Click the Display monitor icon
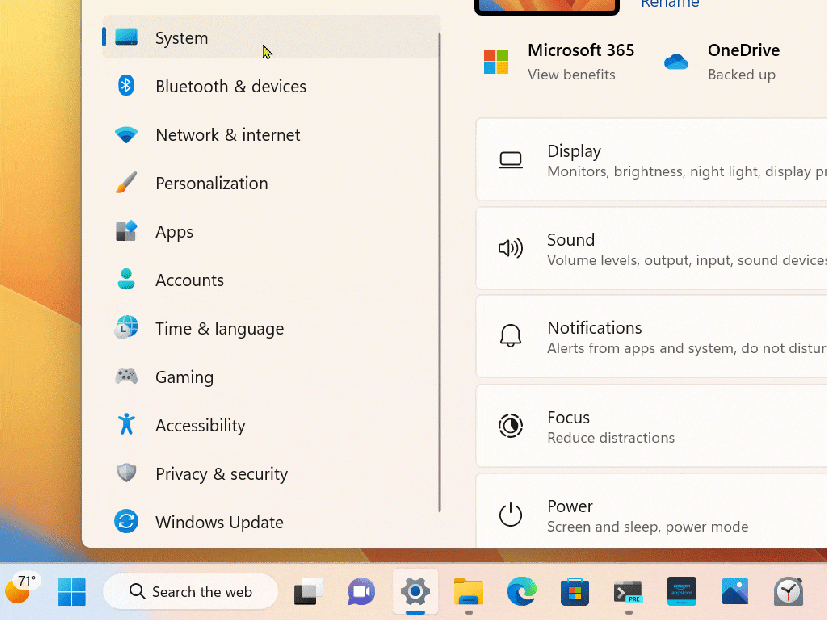827x620 pixels. coord(511,159)
